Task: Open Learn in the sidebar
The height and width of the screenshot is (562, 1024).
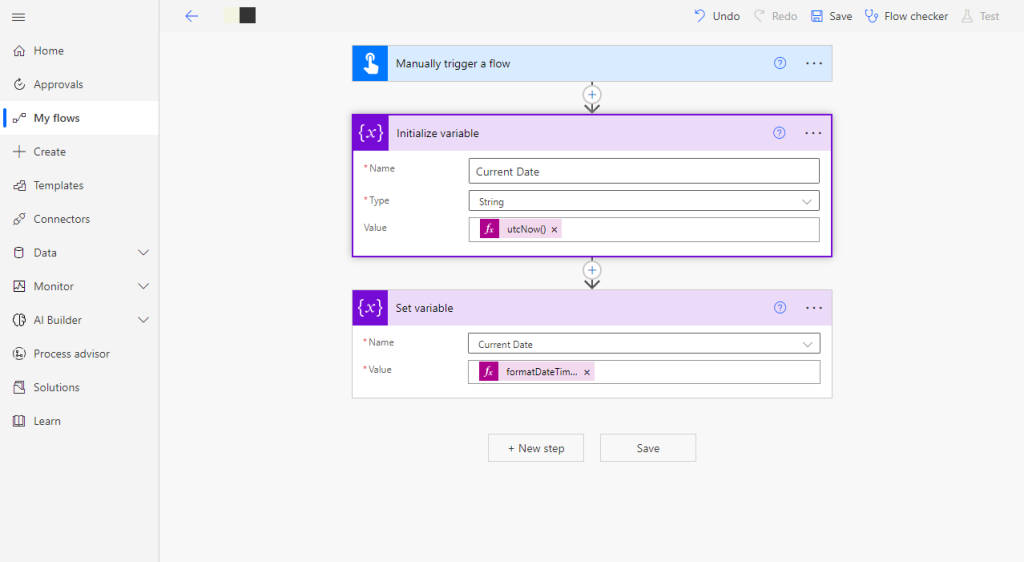Action: [x=79, y=421]
